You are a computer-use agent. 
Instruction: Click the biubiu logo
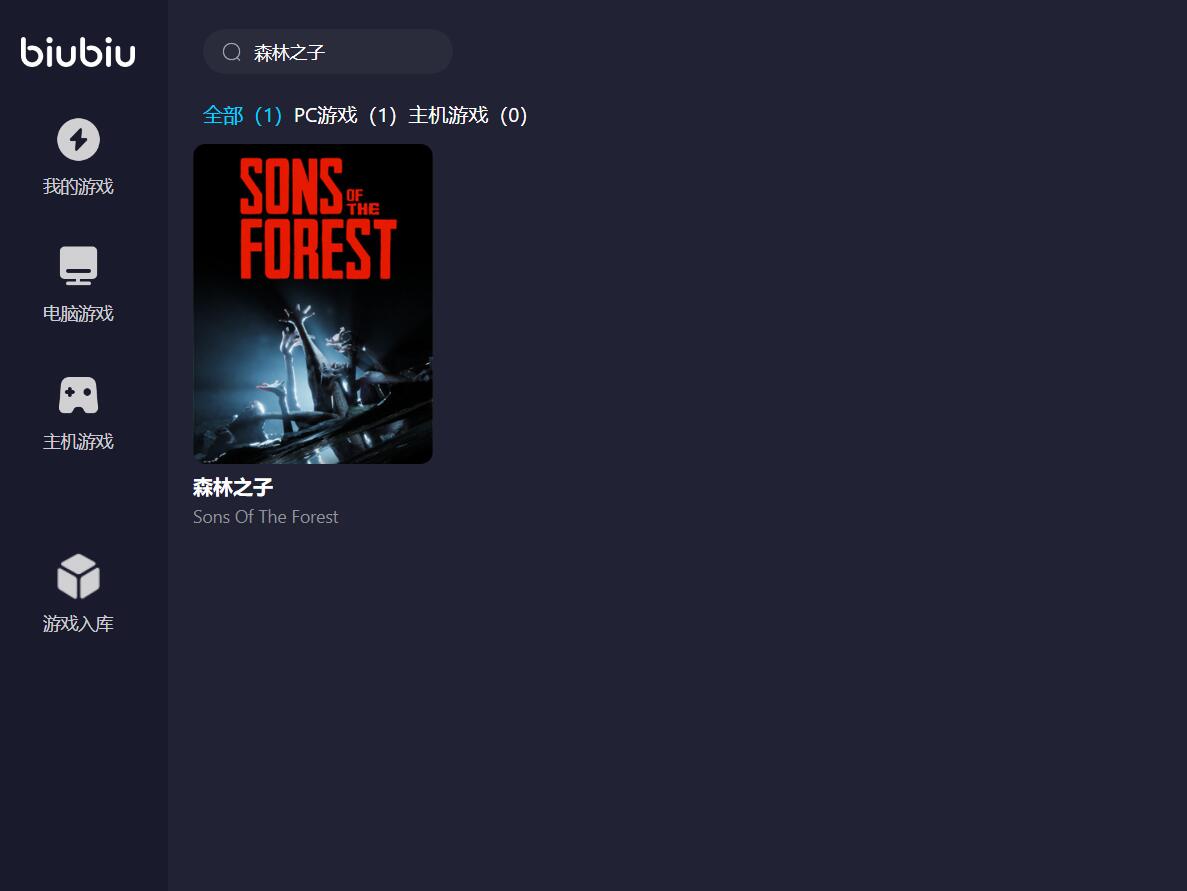pos(78,52)
